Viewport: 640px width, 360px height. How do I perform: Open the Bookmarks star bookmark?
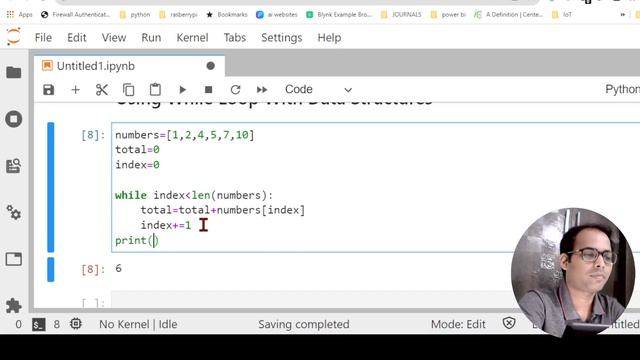coord(227,14)
